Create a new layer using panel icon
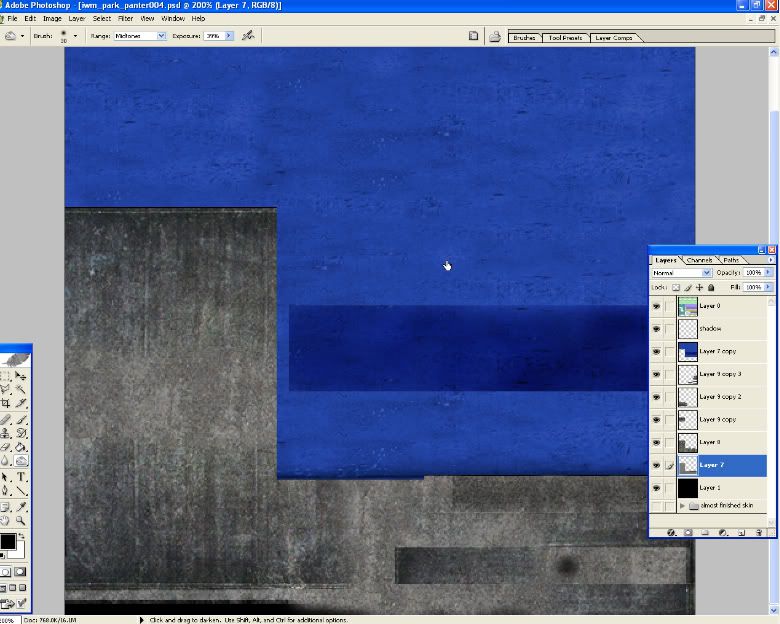The image size is (780, 624). pyautogui.click(x=741, y=532)
